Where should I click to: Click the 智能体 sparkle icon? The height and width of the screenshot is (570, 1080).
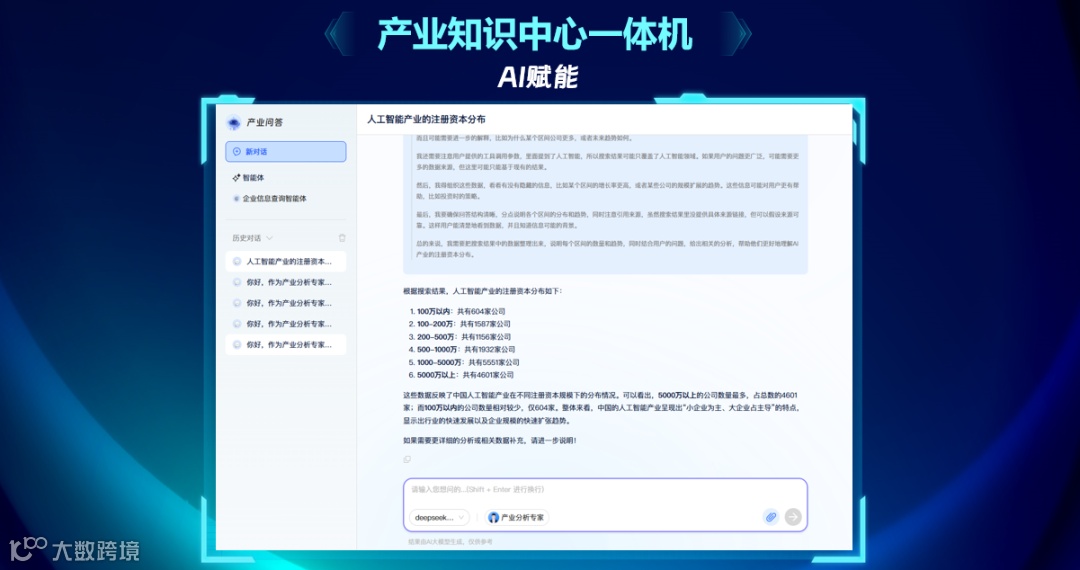236,178
